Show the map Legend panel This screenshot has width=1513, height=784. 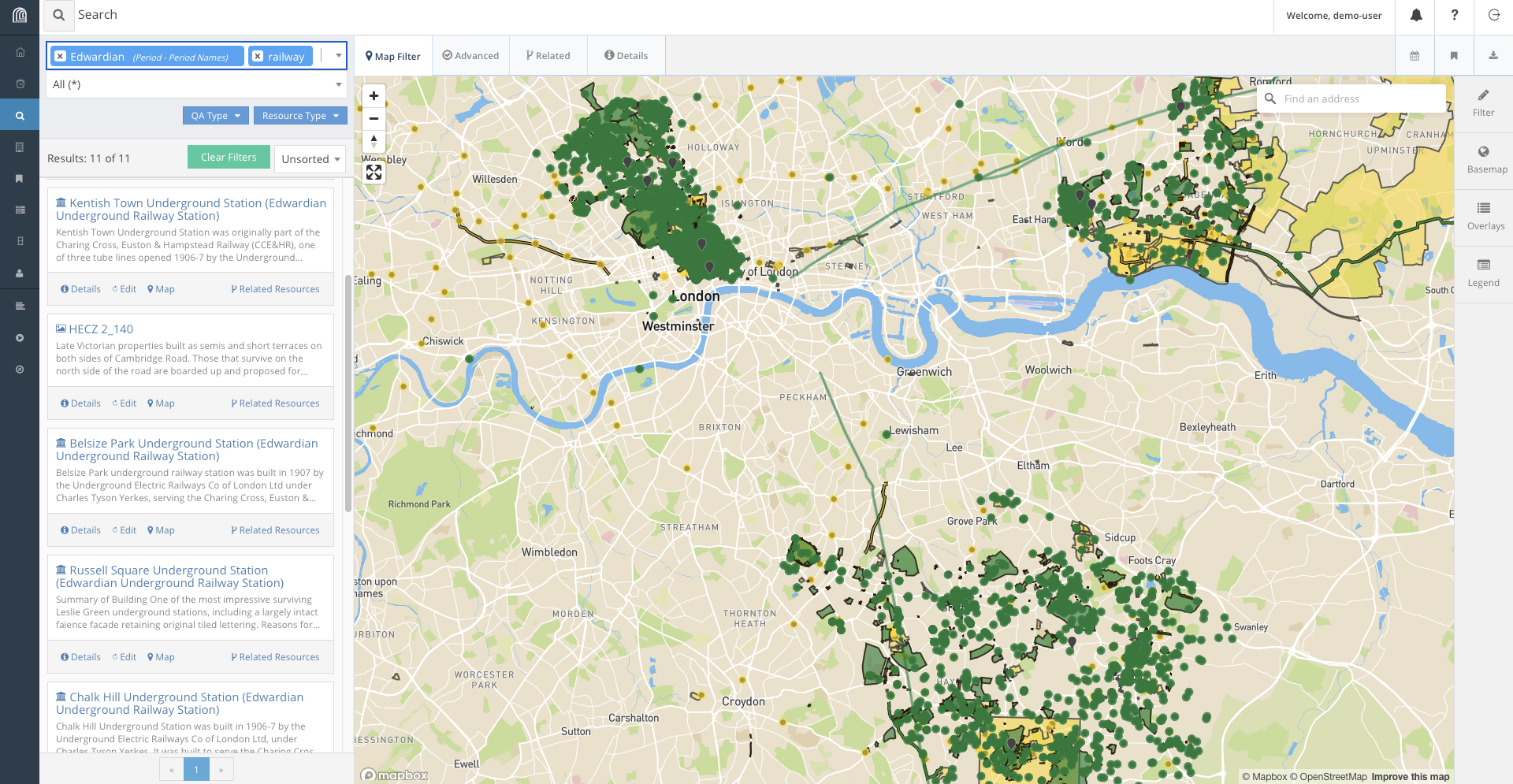pyautogui.click(x=1484, y=273)
